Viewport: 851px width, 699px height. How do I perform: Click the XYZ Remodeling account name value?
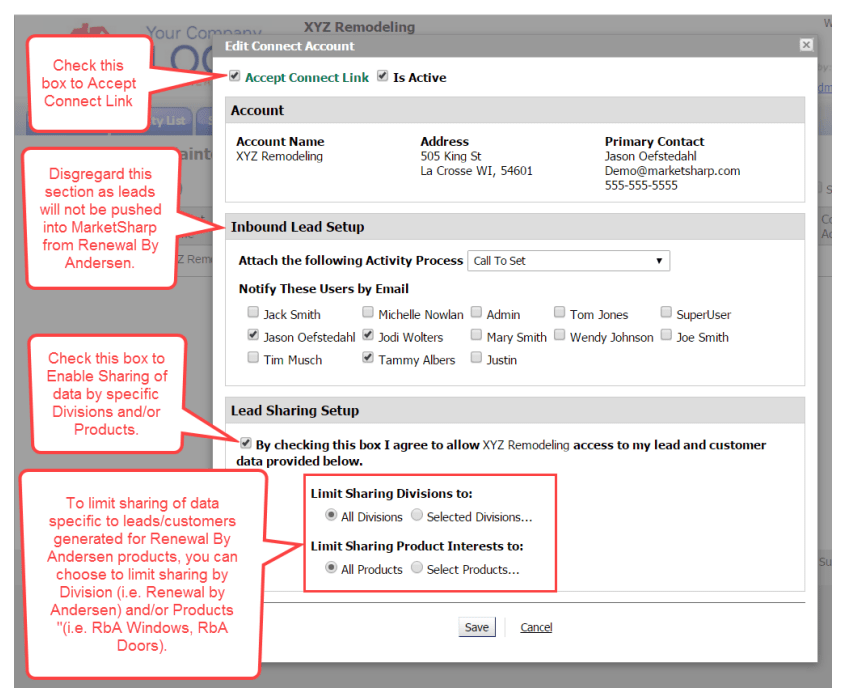(x=280, y=156)
